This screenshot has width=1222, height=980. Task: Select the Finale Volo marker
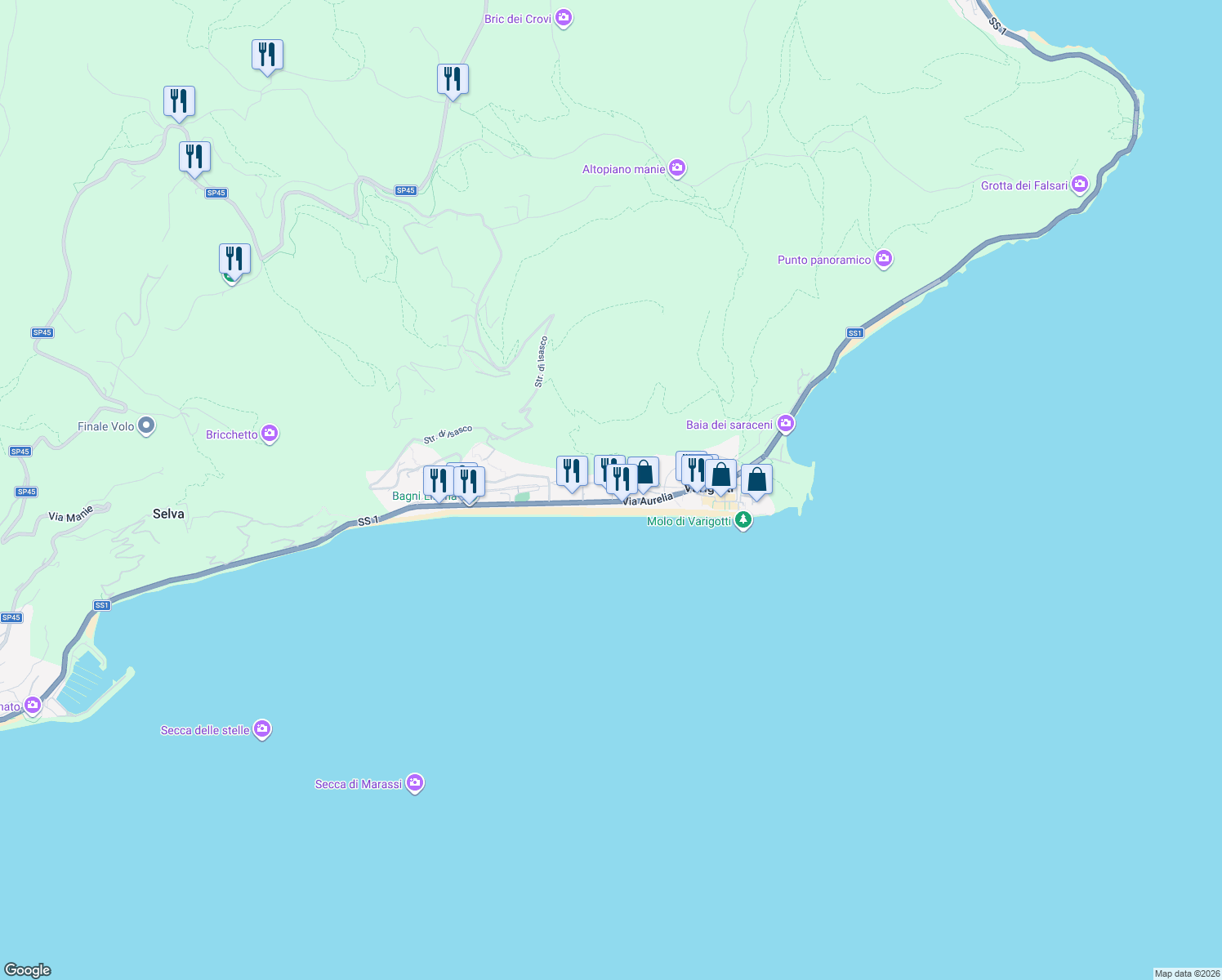click(146, 425)
